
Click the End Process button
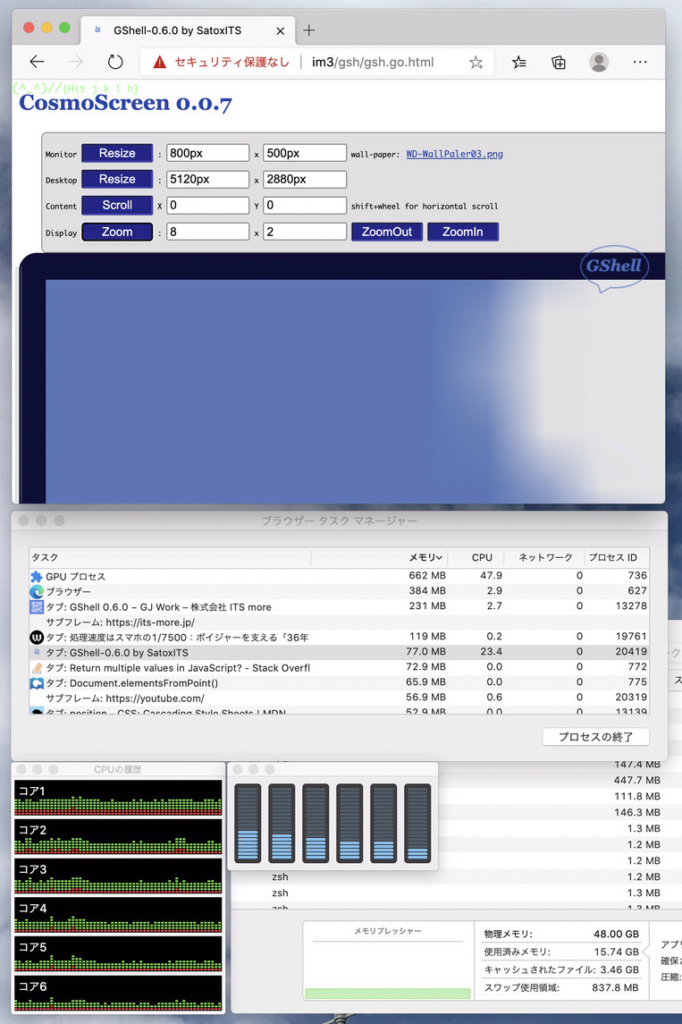pos(595,737)
